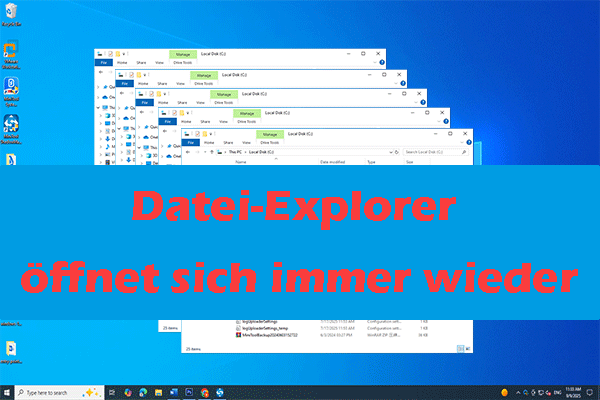
Task: Click the up-one-level arrow in the frontmost window
Action: [212, 152]
